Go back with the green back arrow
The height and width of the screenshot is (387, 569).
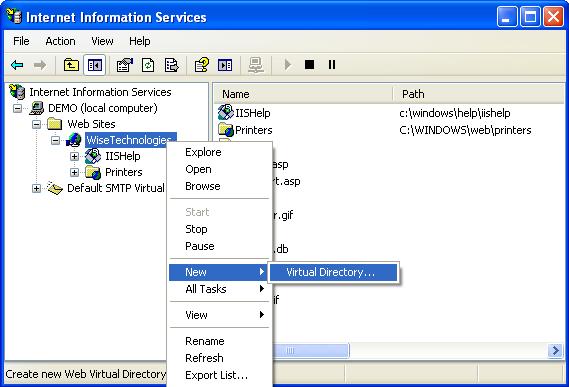tap(17, 65)
